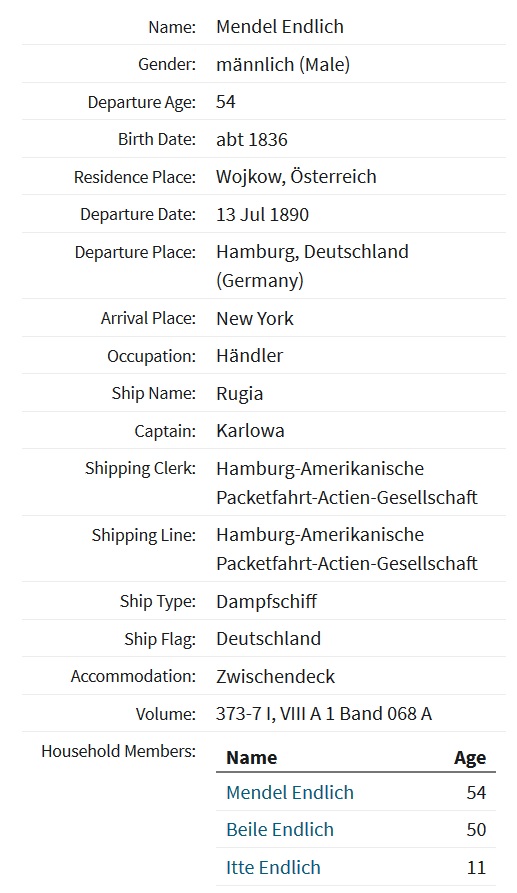Click the Shipping Clerk company text
Screen dimensions: 517x893
tap(347, 483)
